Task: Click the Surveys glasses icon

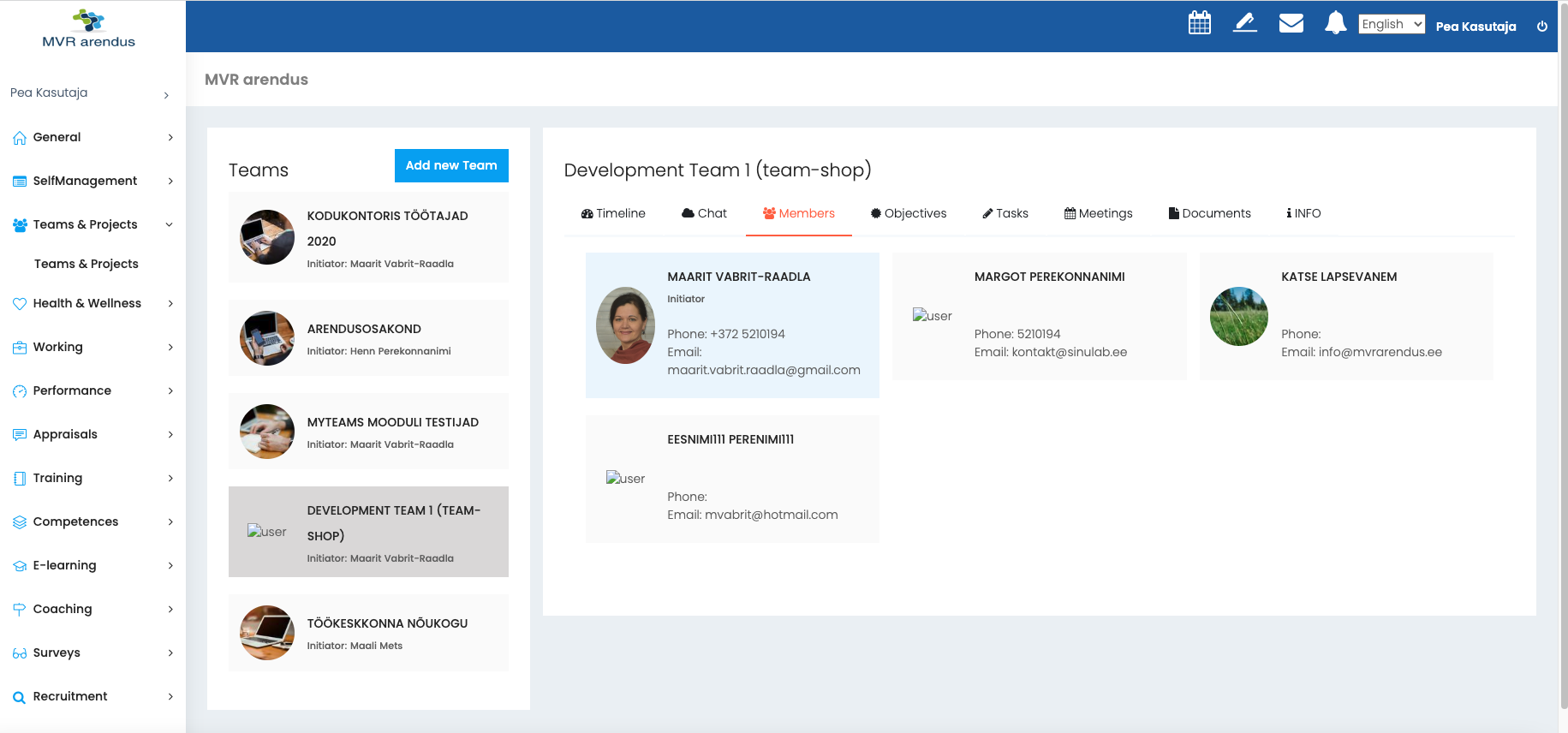Action: pos(20,653)
